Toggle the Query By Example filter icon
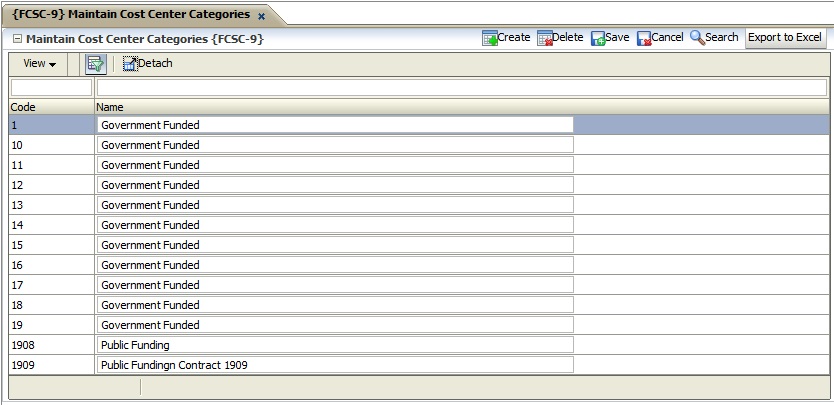Screen dimensions: 834x405 [x=96, y=64]
